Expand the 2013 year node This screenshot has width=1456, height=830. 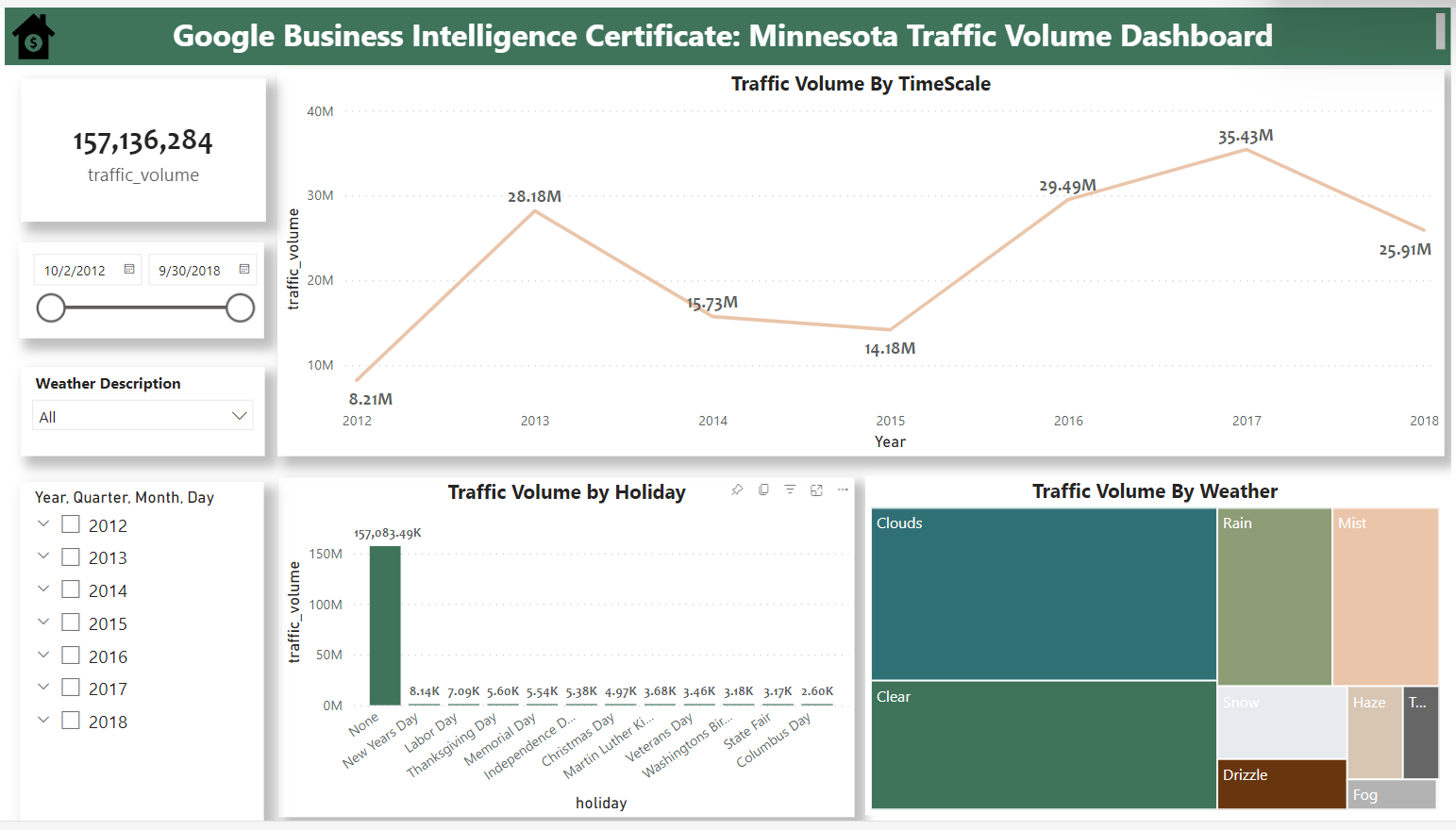click(x=43, y=556)
